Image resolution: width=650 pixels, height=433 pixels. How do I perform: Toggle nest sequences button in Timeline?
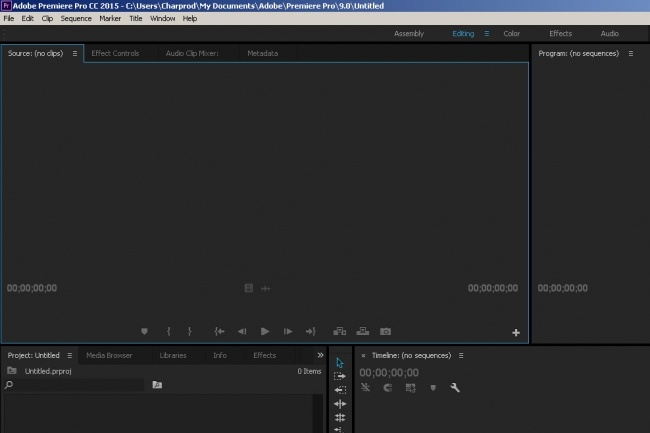pyautogui.click(x=365, y=388)
